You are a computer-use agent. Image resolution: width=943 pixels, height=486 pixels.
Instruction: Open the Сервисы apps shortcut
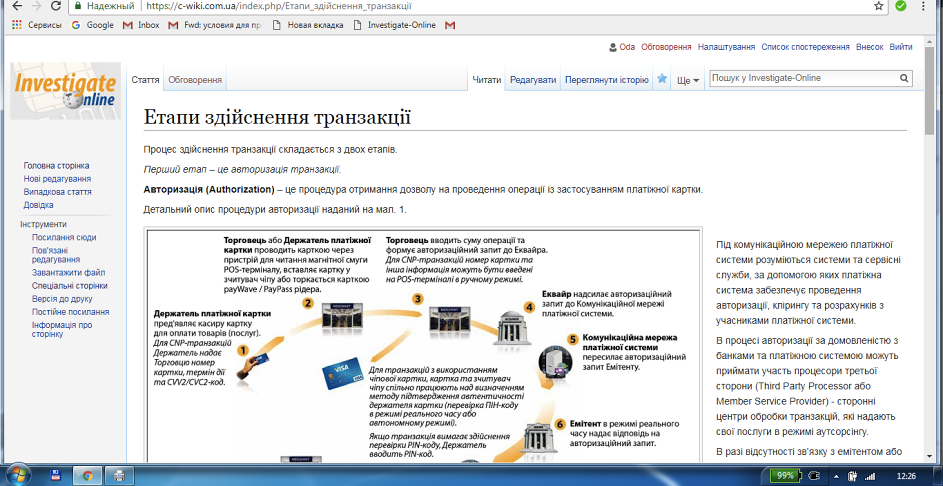pyautogui.click(x=33, y=25)
